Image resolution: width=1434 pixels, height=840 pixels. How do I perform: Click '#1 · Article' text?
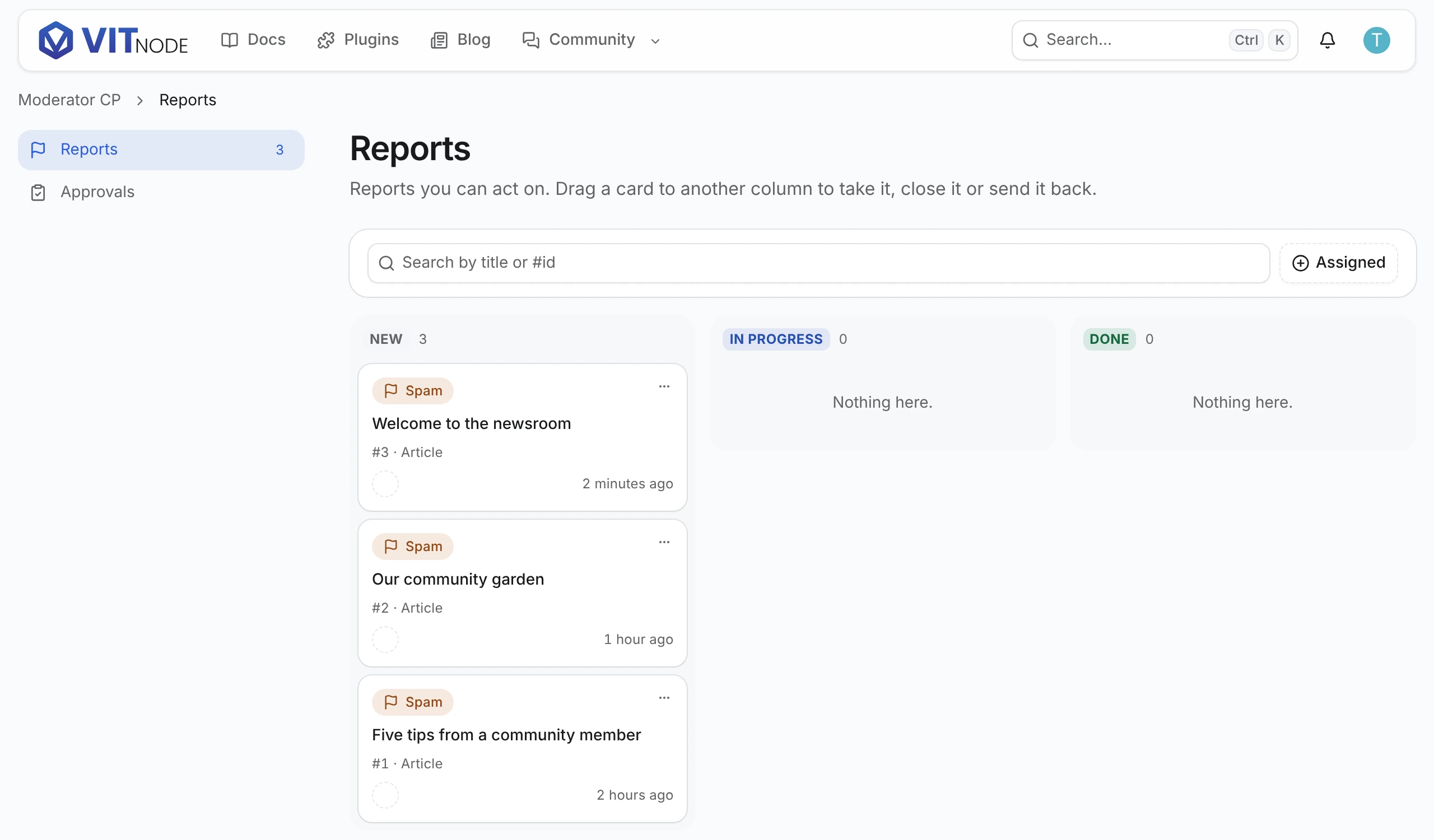point(407,764)
